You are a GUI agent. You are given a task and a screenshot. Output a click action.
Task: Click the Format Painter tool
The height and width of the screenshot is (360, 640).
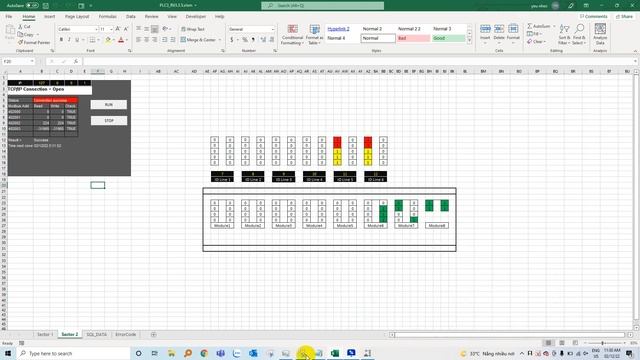34,42
